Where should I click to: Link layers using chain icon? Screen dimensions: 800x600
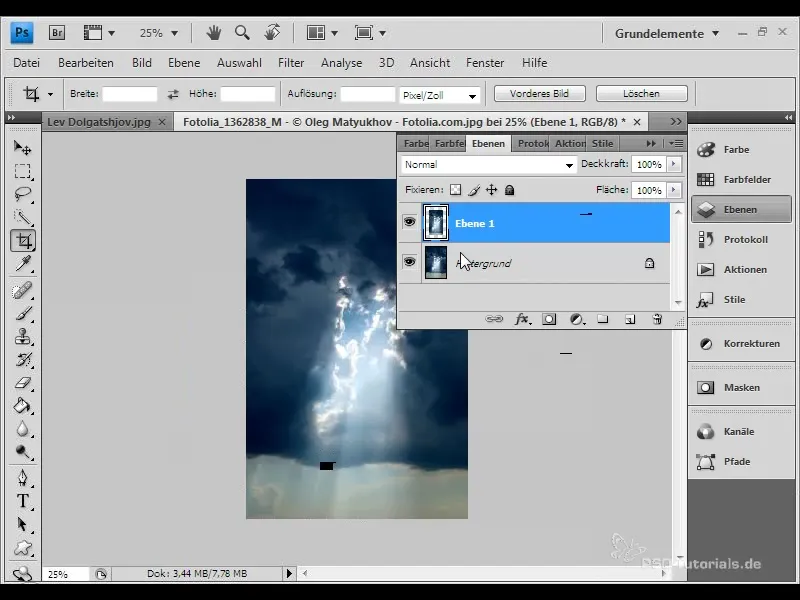(x=493, y=319)
